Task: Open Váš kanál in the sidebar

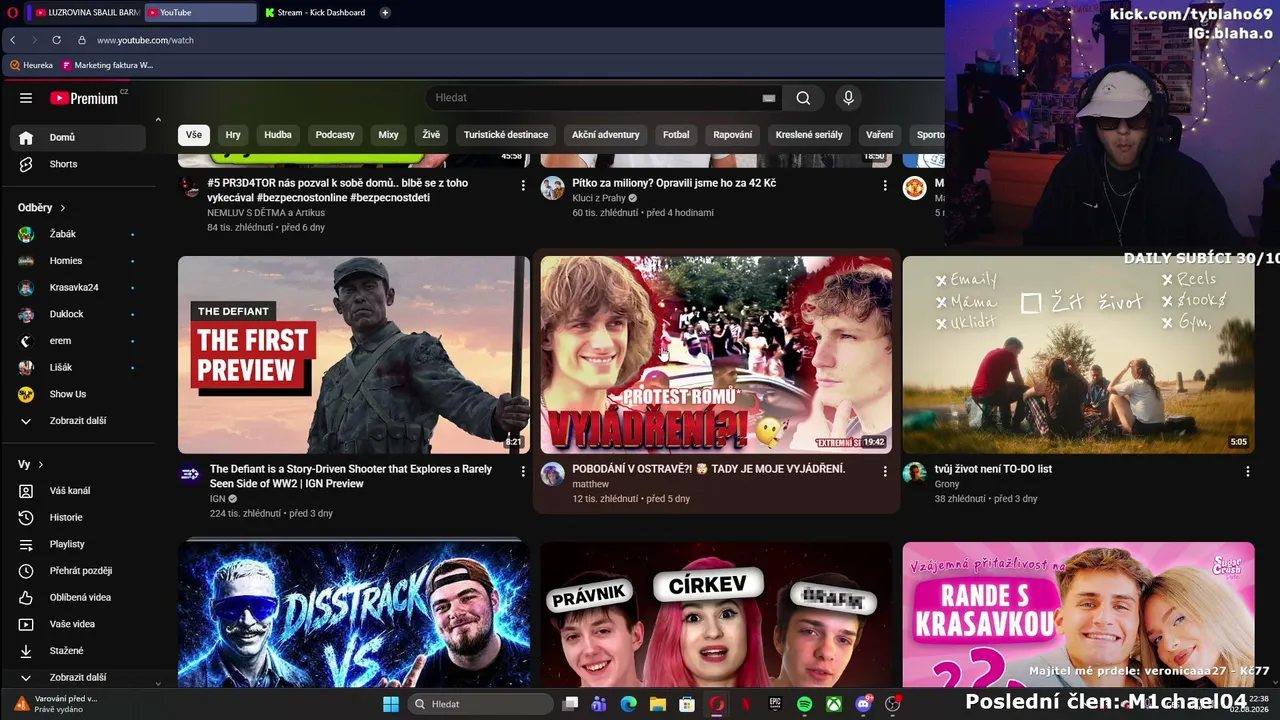Action: click(x=78, y=491)
